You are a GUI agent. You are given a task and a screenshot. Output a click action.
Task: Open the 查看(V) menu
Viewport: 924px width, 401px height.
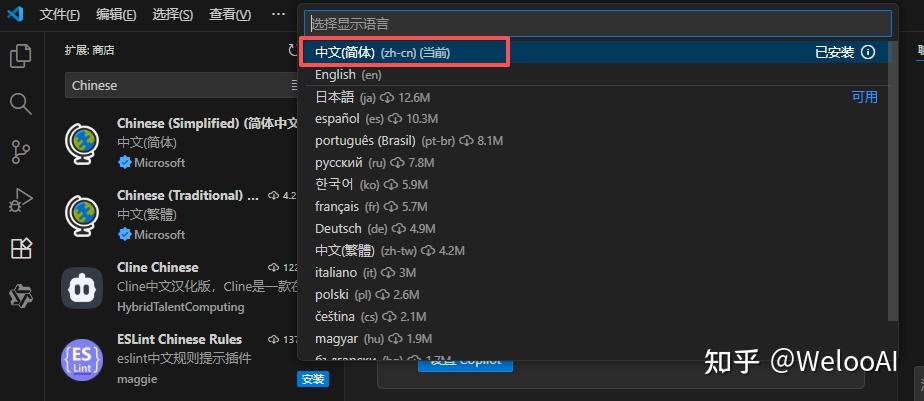(230, 15)
